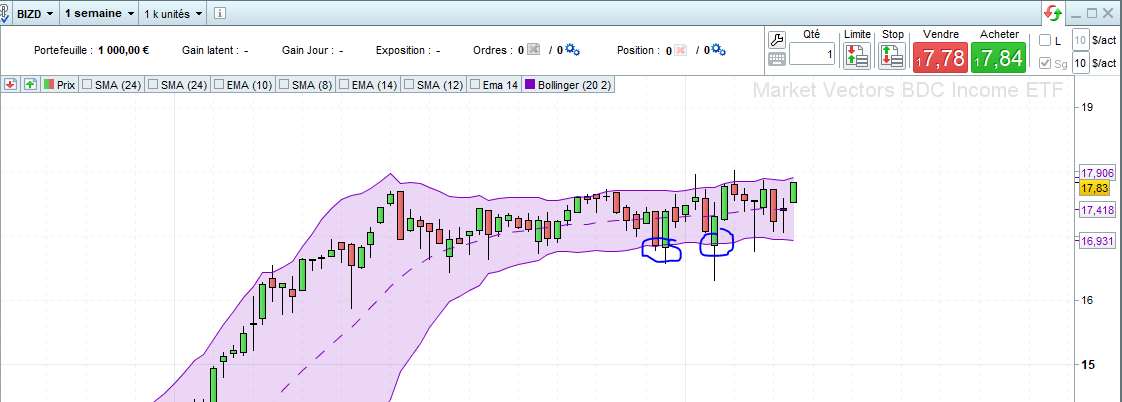Click the Portefeuille value 1 000,00 €
The image size is (1122, 402).
click(123, 50)
